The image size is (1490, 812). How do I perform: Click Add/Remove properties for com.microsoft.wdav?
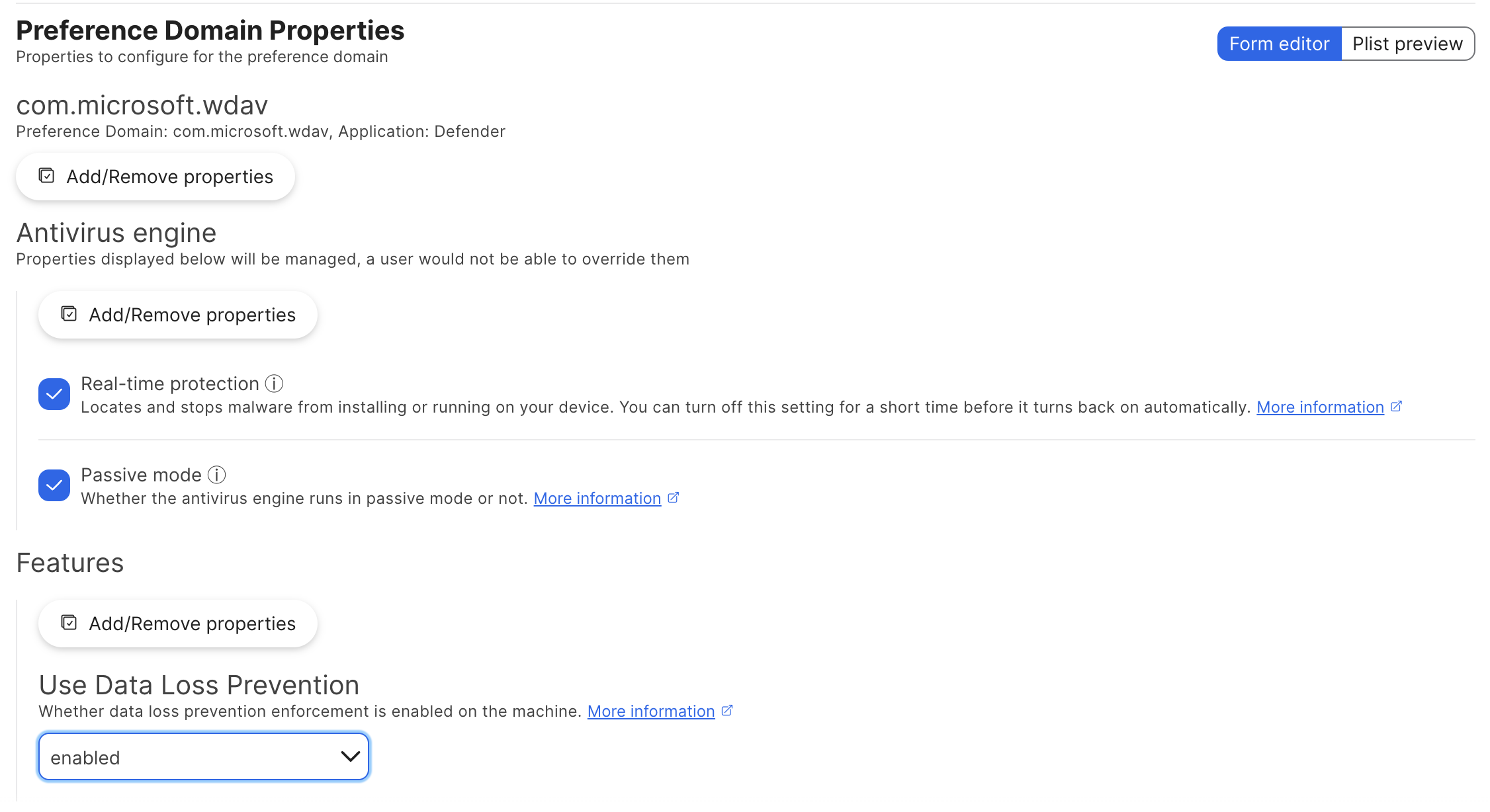[x=155, y=176]
